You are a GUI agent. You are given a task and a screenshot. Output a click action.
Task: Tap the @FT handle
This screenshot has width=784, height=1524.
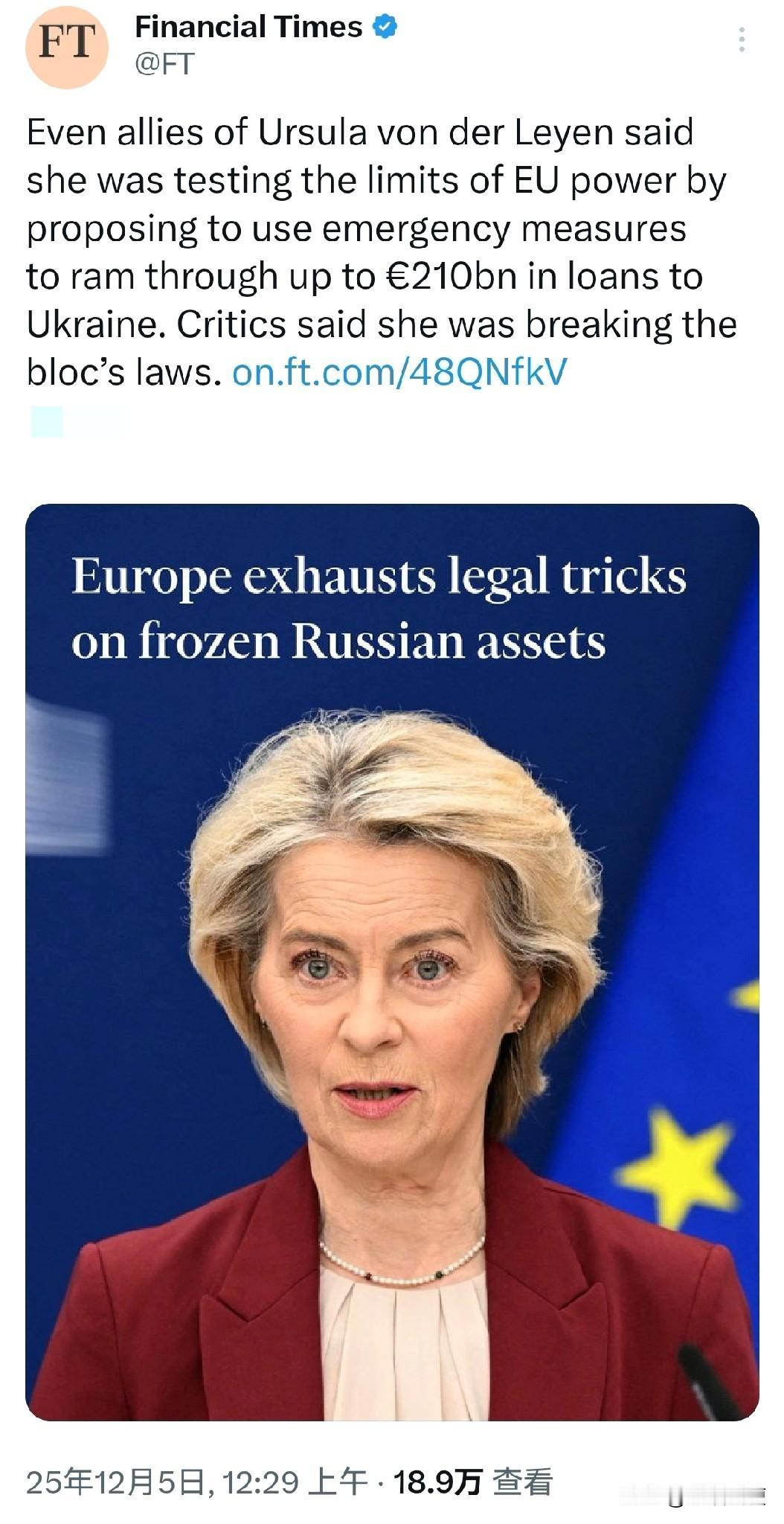click(x=164, y=64)
